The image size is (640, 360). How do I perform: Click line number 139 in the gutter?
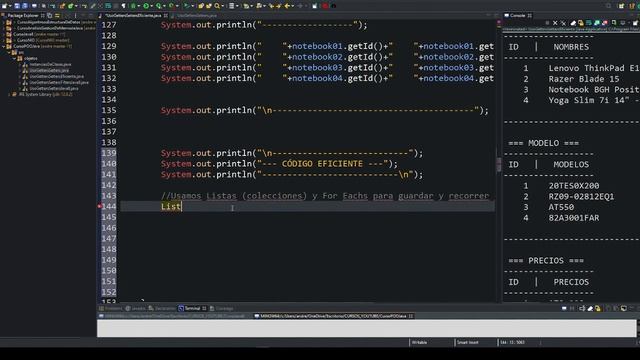tap(109, 153)
